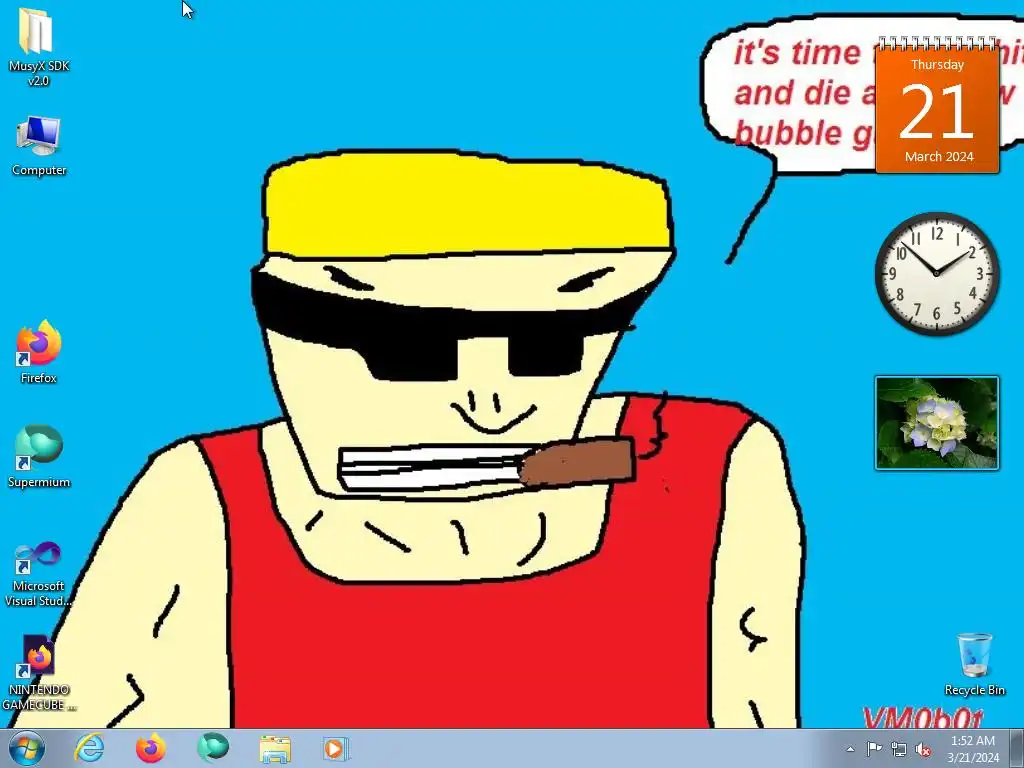Screen dimensions: 1024x768
Task: Open Windows Media Player from the taskbar
Action: pos(336,748)
